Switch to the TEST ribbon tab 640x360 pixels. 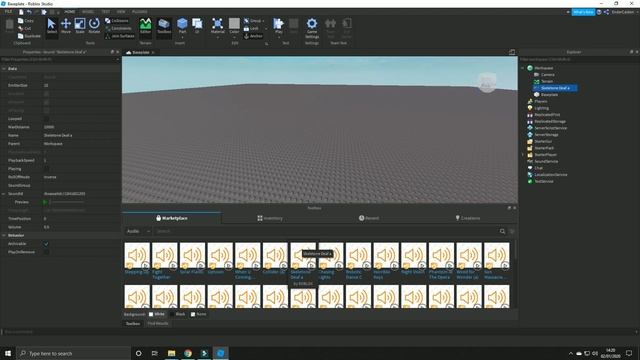tap(106, 12)
